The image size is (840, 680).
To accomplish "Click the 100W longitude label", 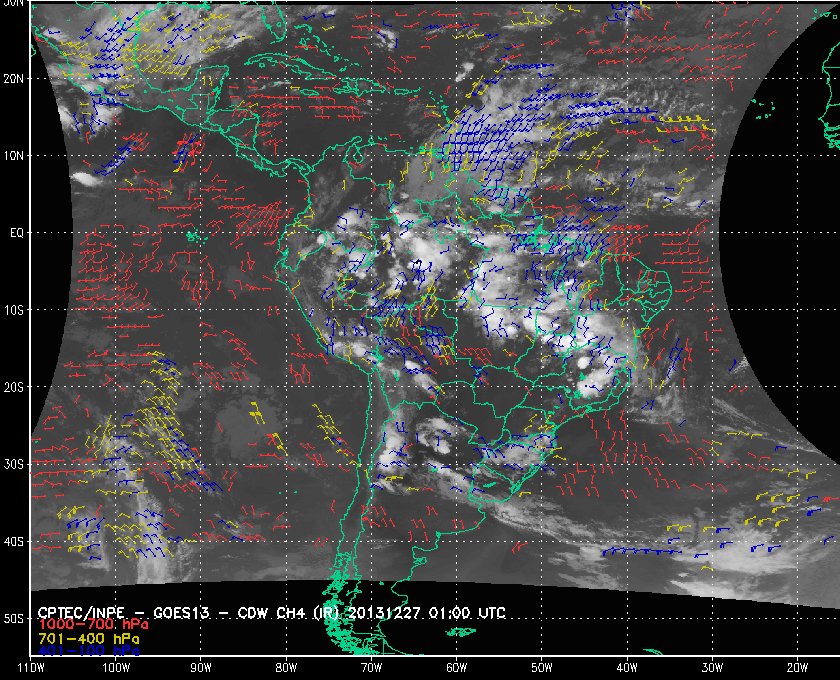I will (x=116, y=668).
